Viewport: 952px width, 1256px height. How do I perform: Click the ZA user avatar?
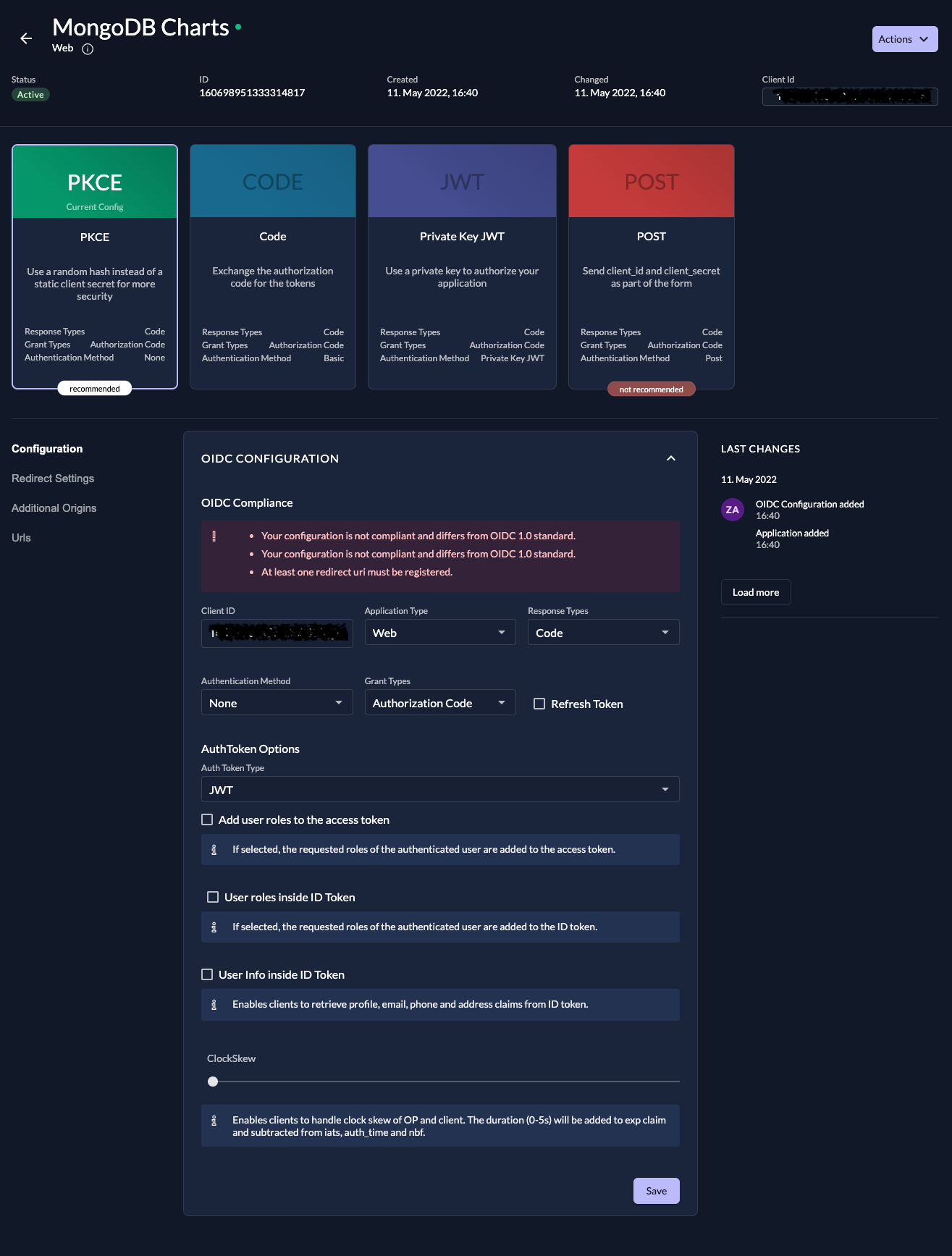point(732,510)
